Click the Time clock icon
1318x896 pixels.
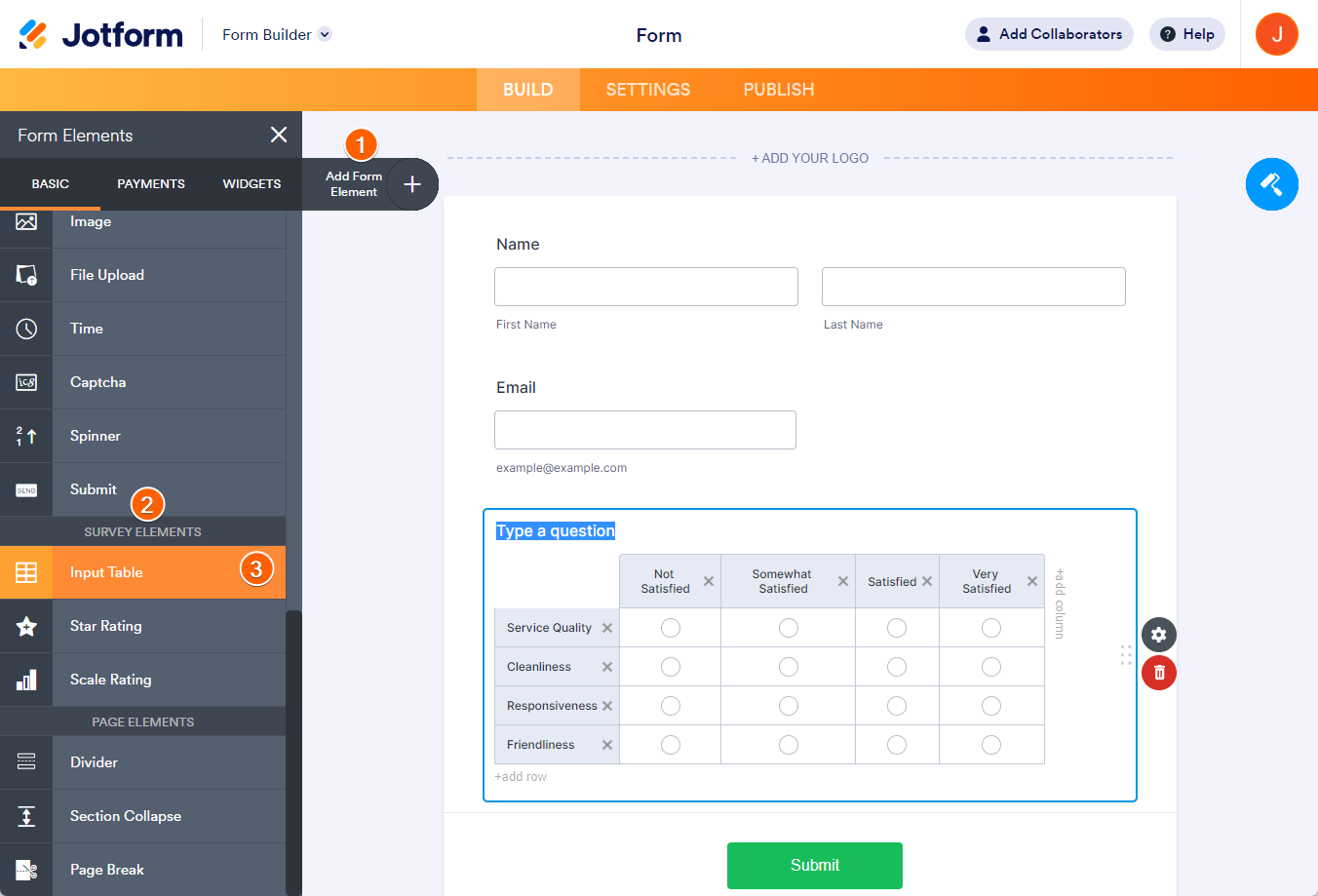[26, 329]
